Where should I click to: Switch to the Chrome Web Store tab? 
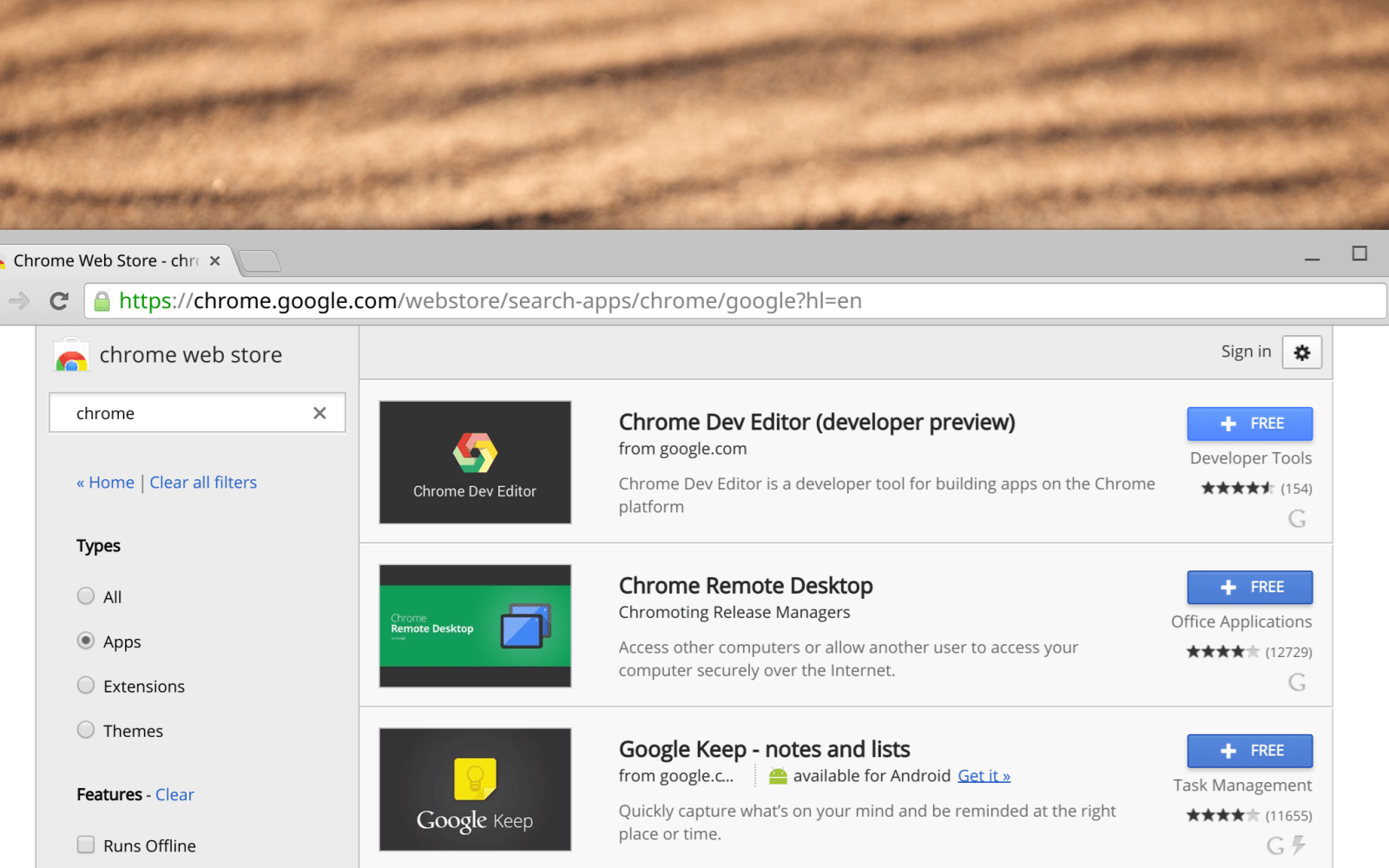pyautogui.click(x=106, y=260)
